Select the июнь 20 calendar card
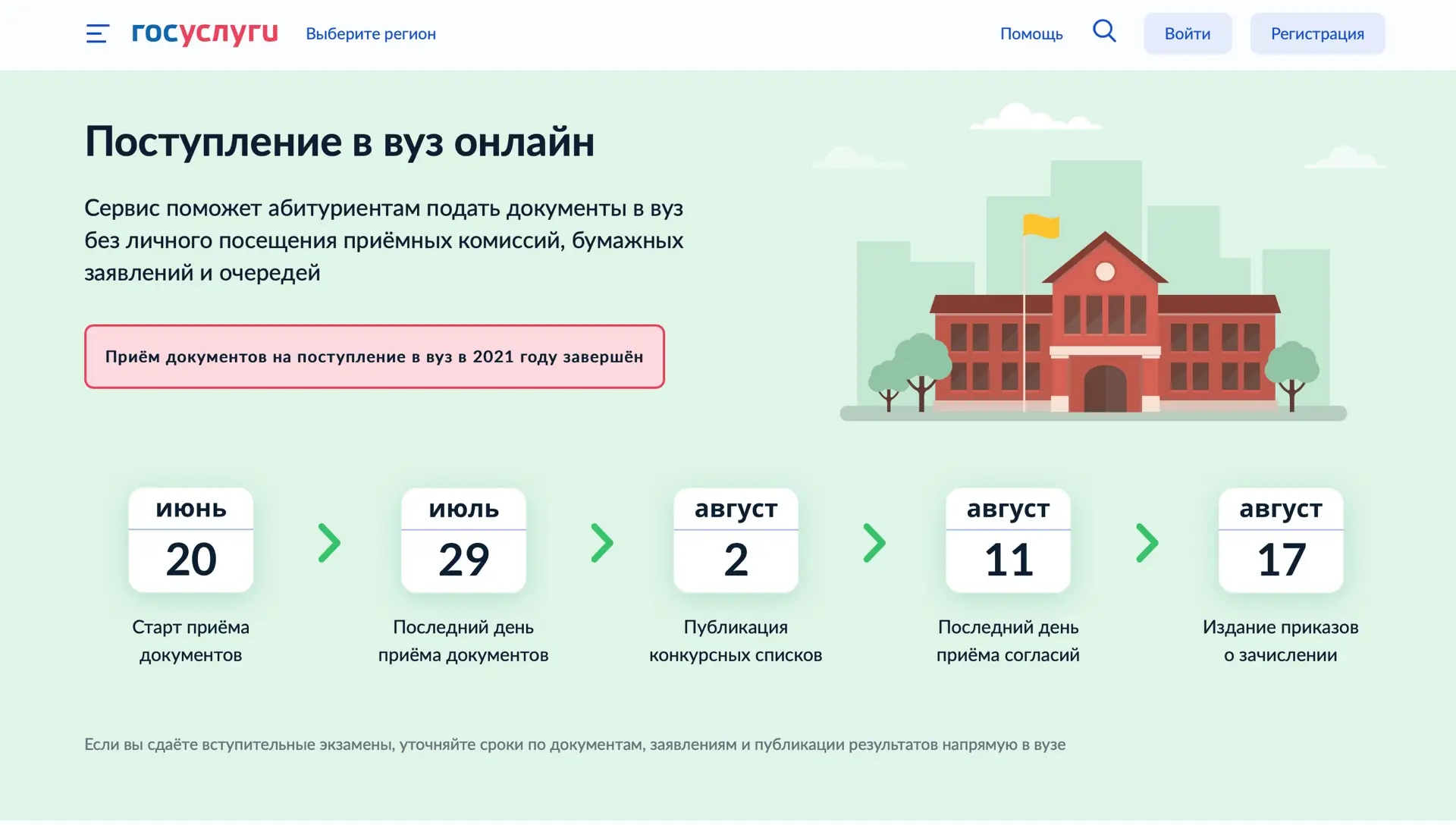 click(191, 540)
